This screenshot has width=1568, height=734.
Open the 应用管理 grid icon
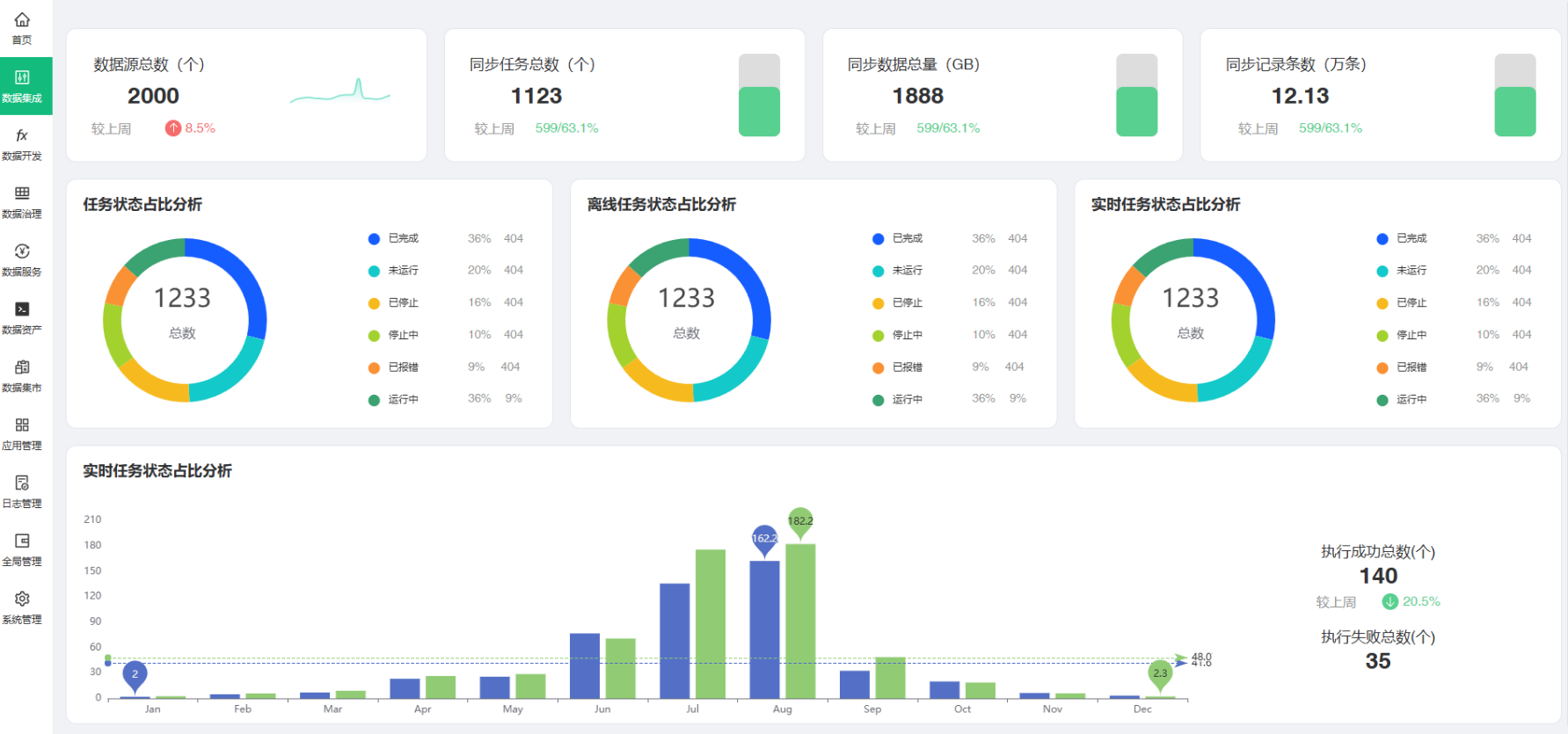point(22,425)
